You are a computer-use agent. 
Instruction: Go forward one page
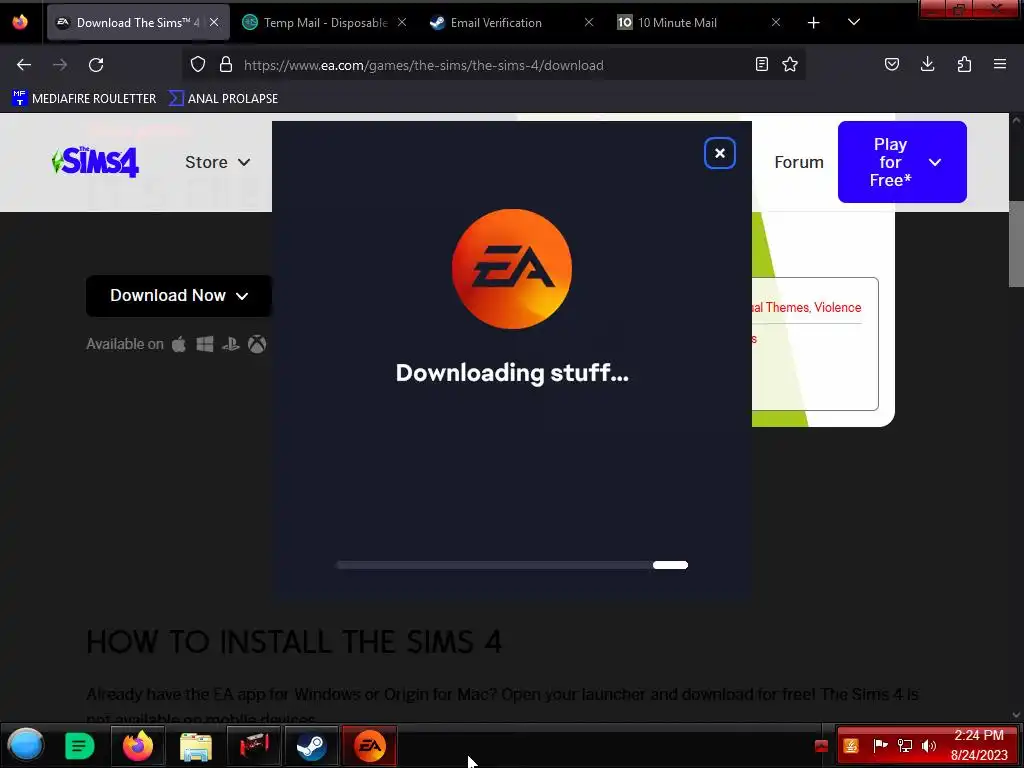coord(60,65)
